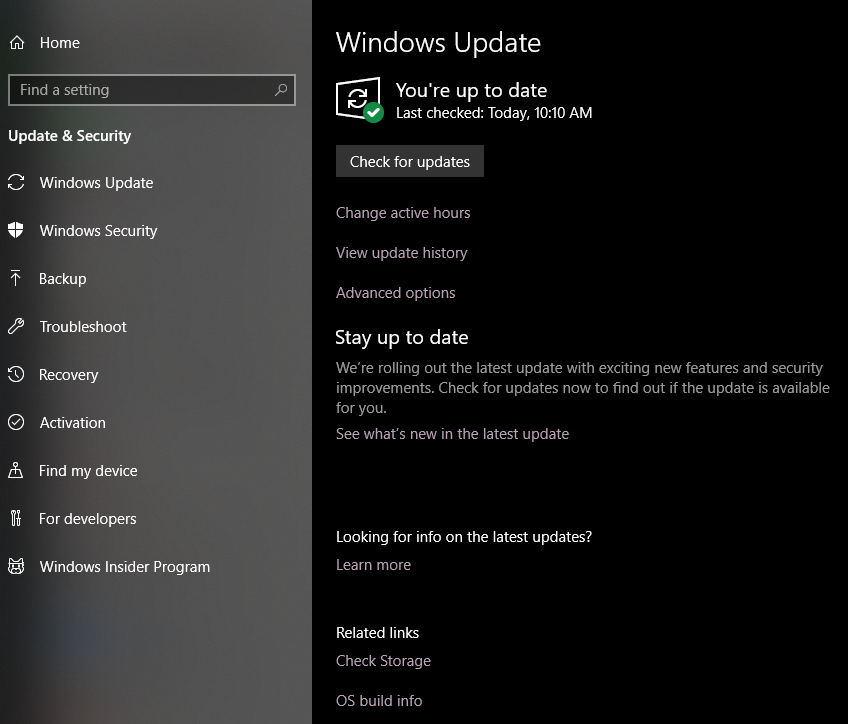Image resolution: width=848 pixels, height=724 pixels.
Task: Click the Windows Update page heading
Action: 438,43
